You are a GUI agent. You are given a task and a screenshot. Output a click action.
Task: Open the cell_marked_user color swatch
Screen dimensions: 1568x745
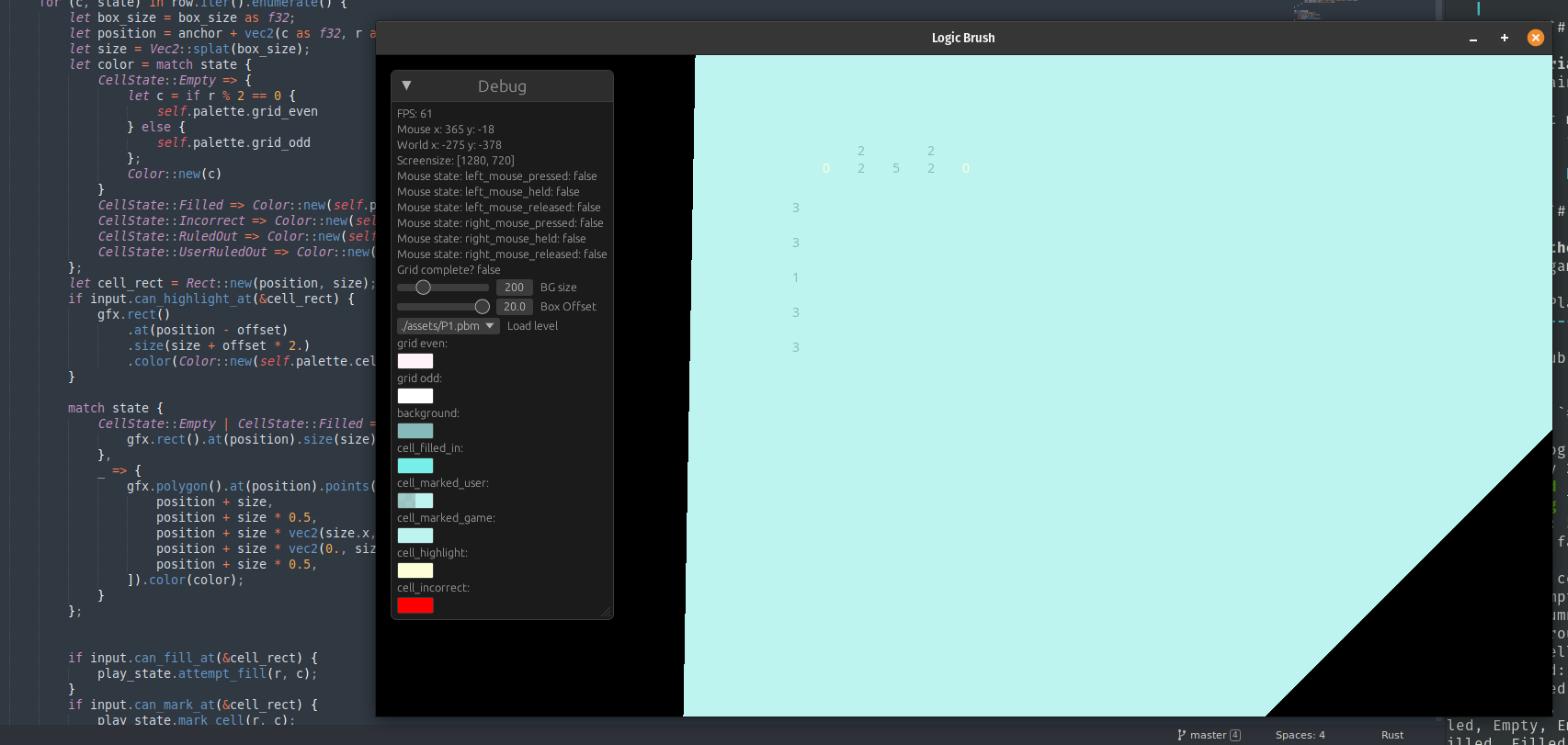click(x=415, y=501)
